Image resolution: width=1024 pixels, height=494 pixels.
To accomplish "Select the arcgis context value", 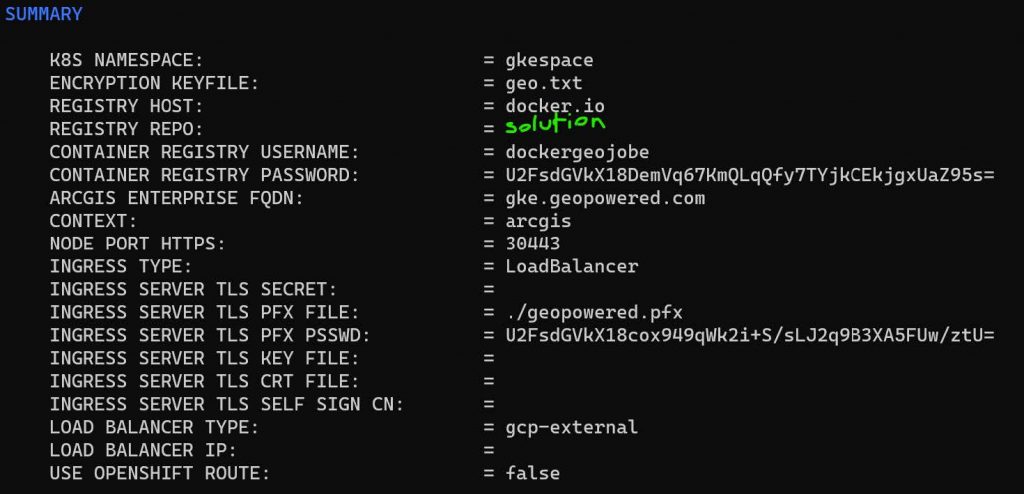I will (538, 221).
